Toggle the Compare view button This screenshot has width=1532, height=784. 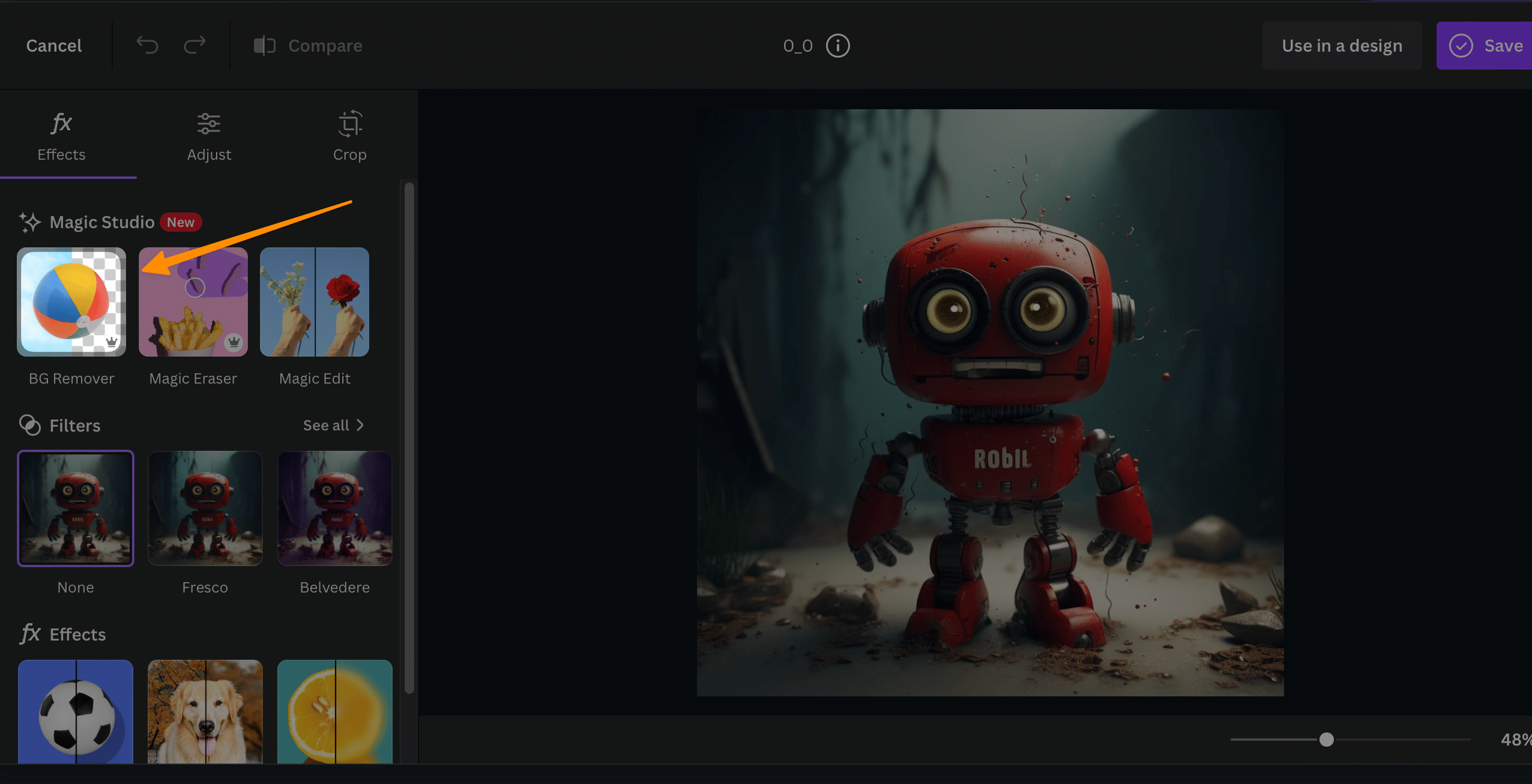tap(308, 46)
